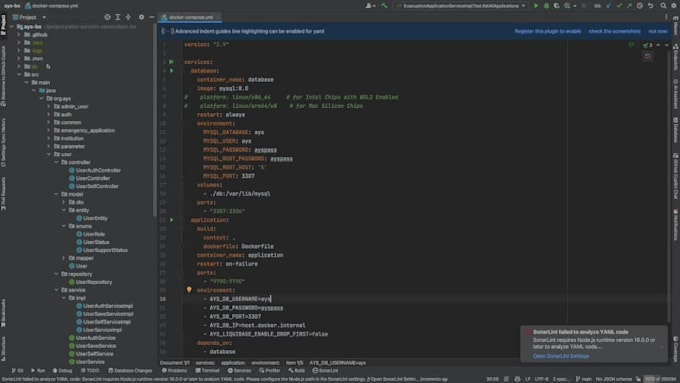
Task: Expand the .mvn folder
Action: (x=19, y=59)
